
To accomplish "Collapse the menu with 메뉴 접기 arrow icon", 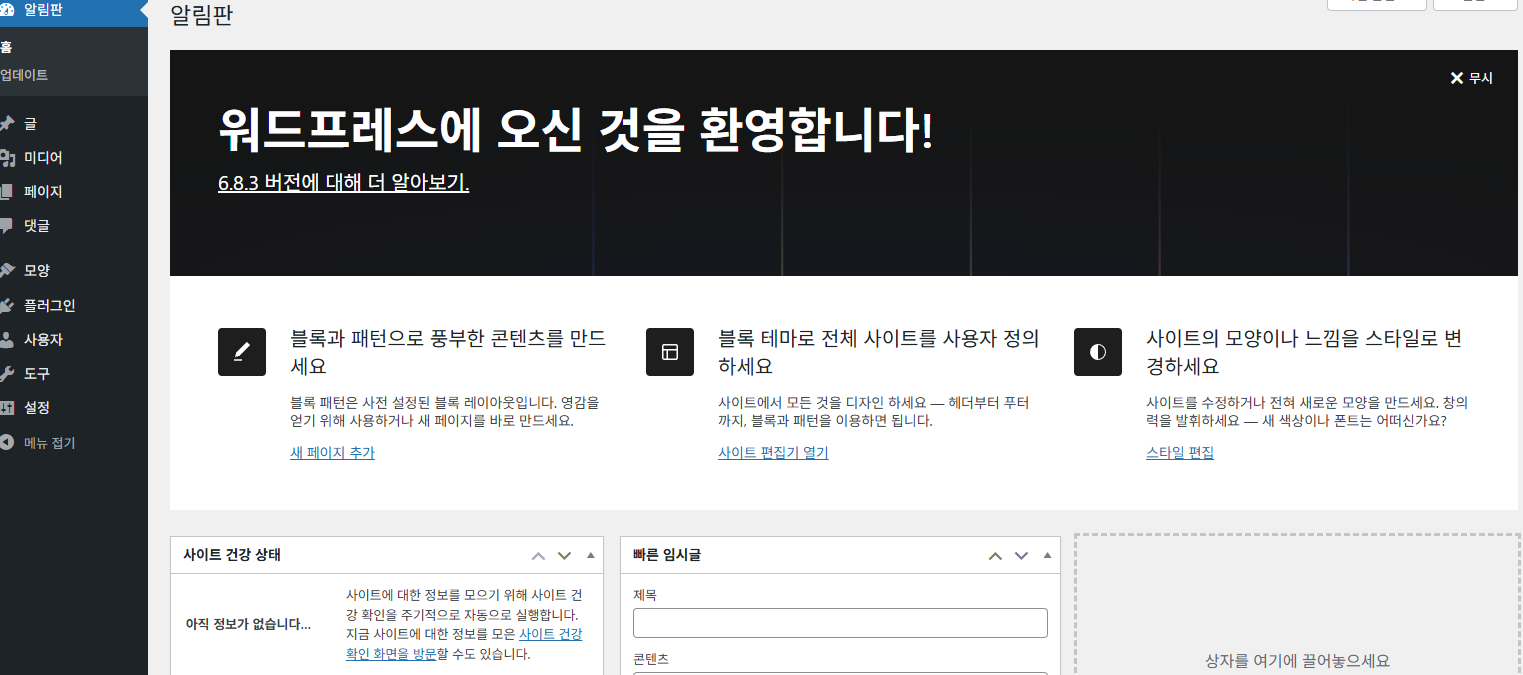I will coord(6,443).
